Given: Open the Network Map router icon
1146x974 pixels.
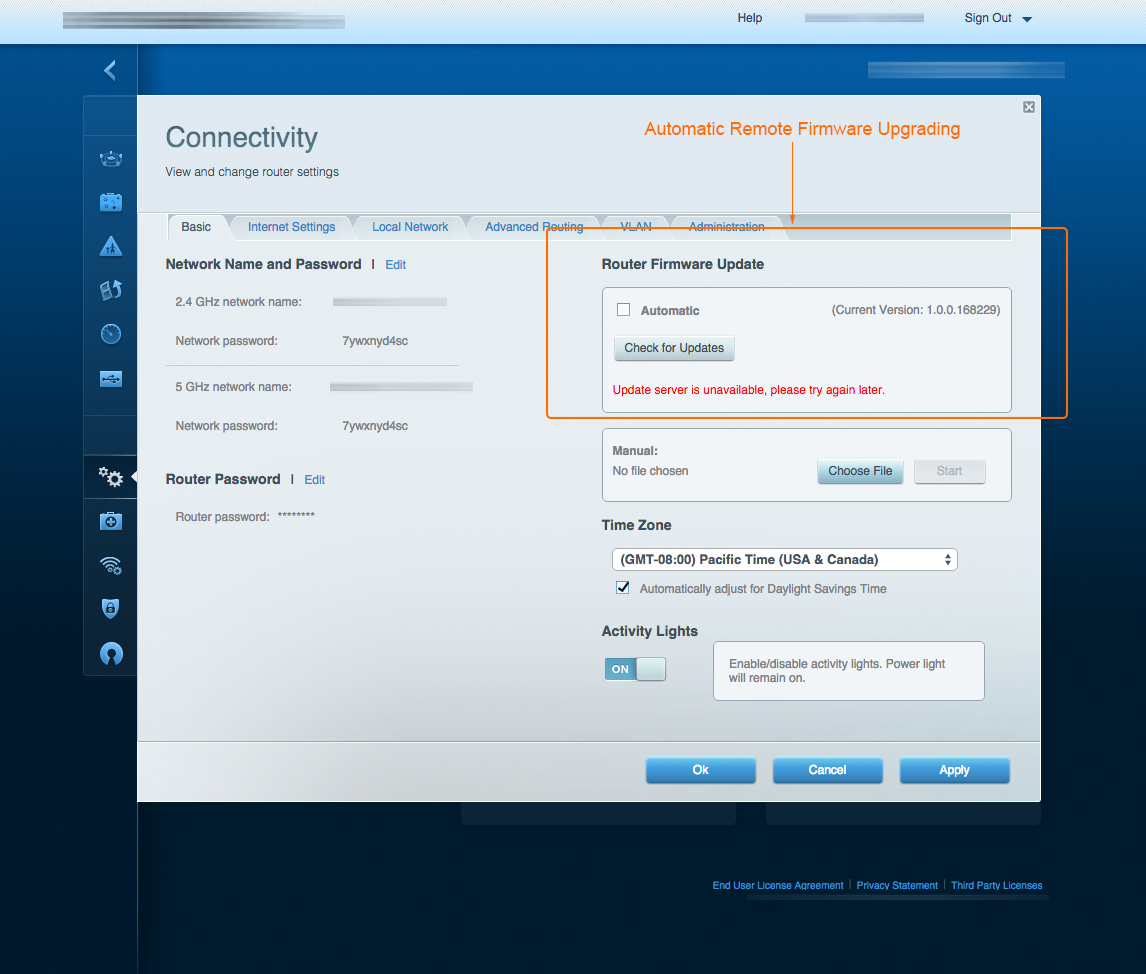Looking at the screenshot, I should pyautogui.click(x=111, y=158).
